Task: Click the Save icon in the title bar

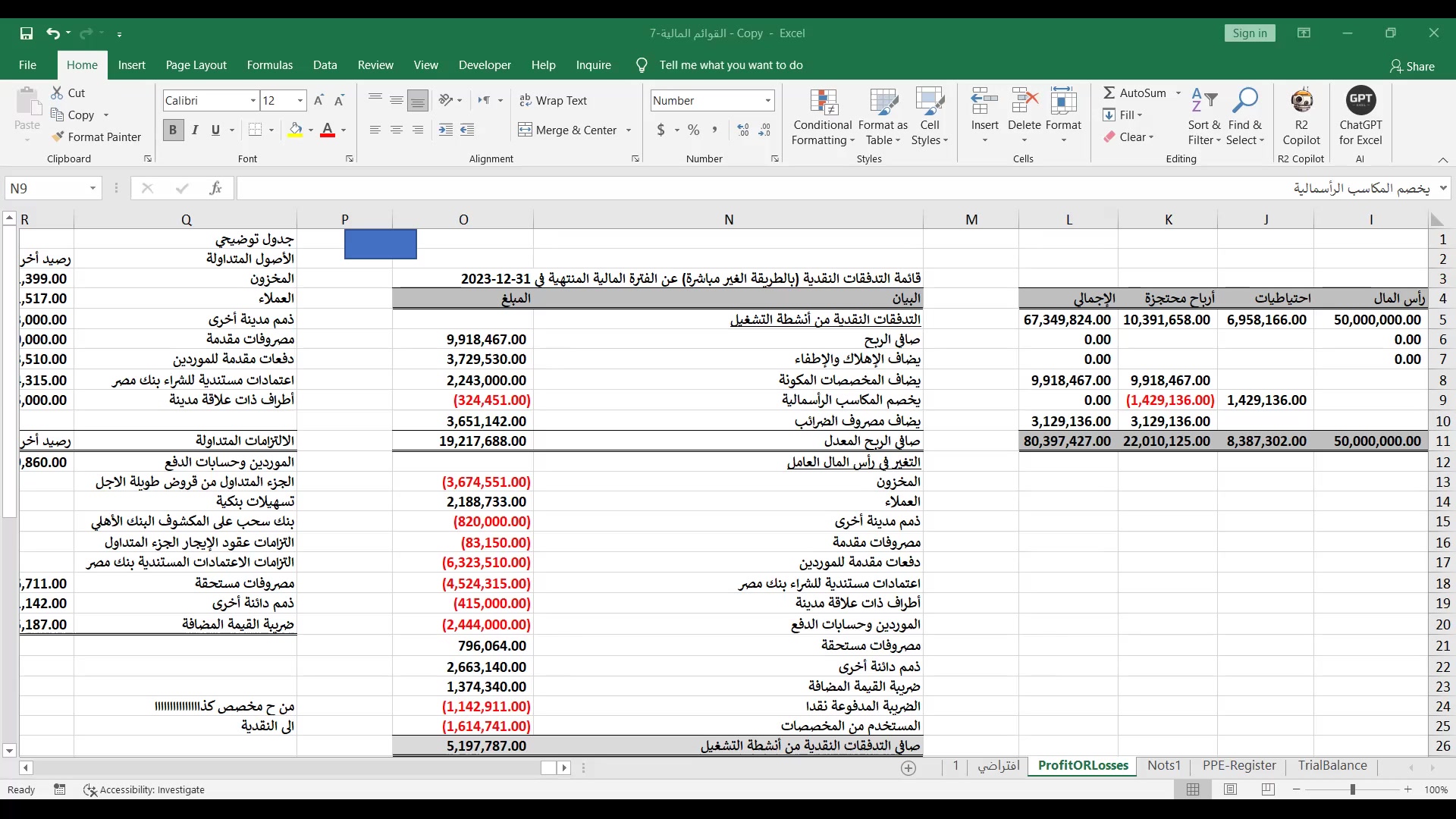Action: click(27, 33)
